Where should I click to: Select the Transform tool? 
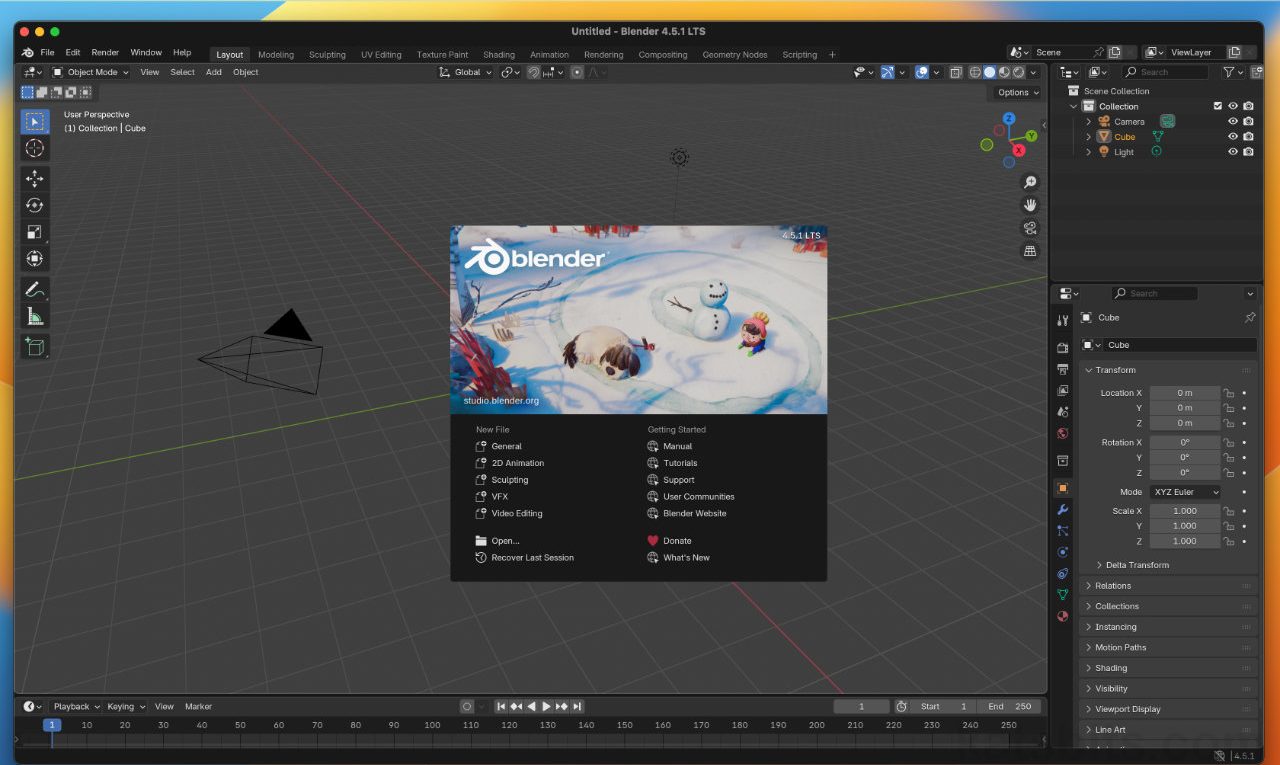35,258
